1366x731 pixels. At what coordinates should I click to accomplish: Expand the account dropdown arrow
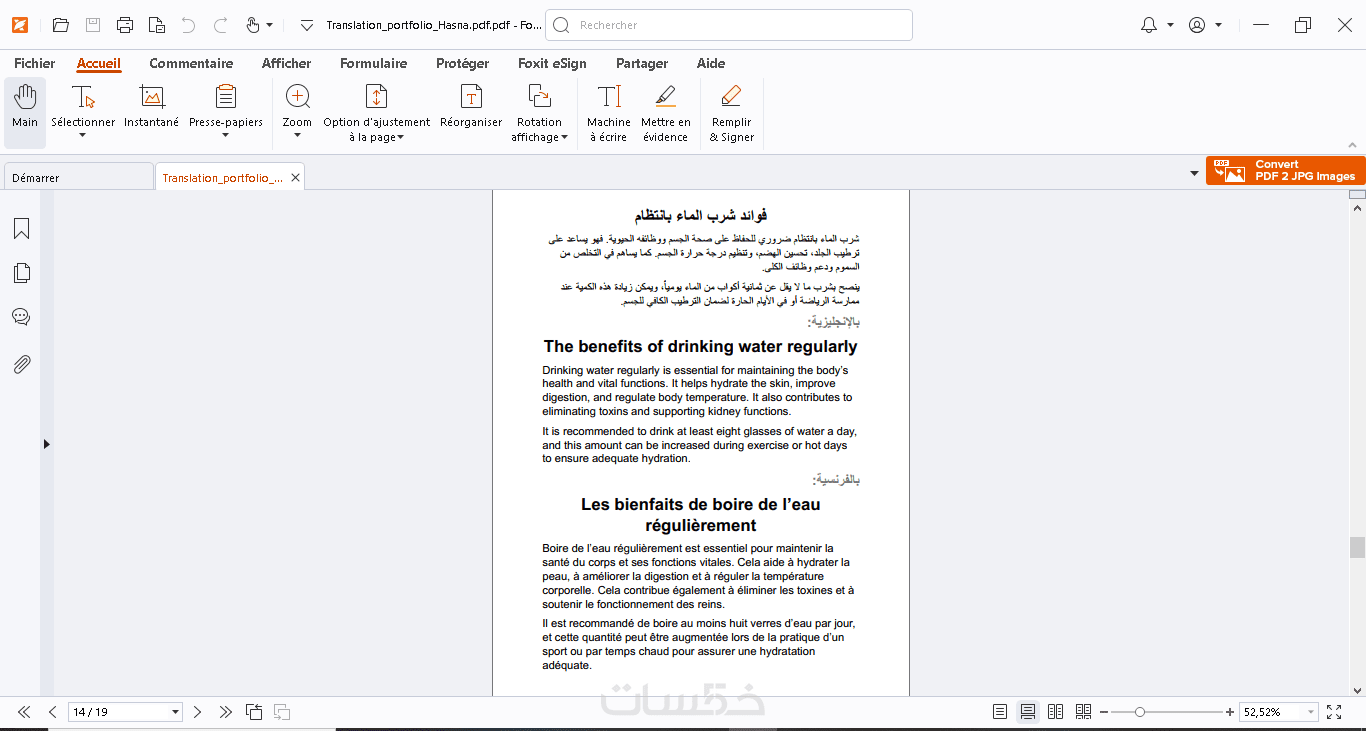click(1219, 25)
